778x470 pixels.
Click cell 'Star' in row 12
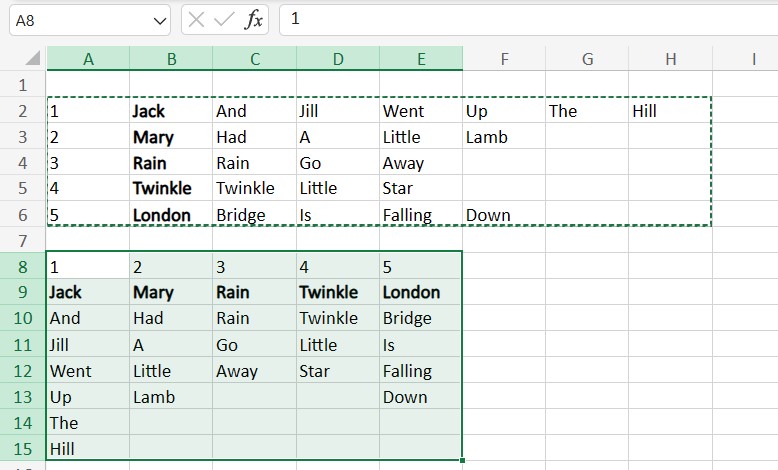338,371
